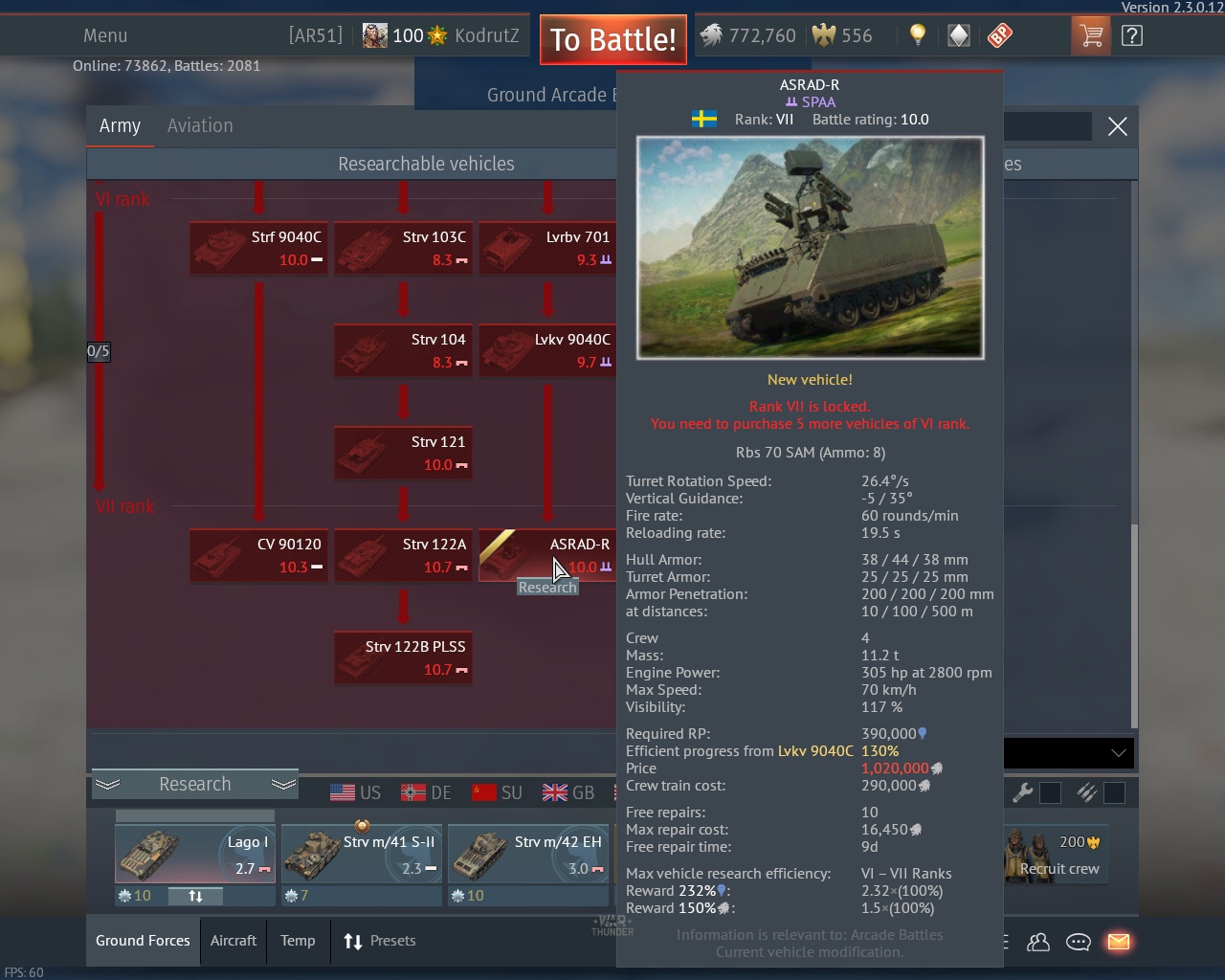Select the Strv m/42 EH crew slot

pyautogui.click(x=528, y=854)
